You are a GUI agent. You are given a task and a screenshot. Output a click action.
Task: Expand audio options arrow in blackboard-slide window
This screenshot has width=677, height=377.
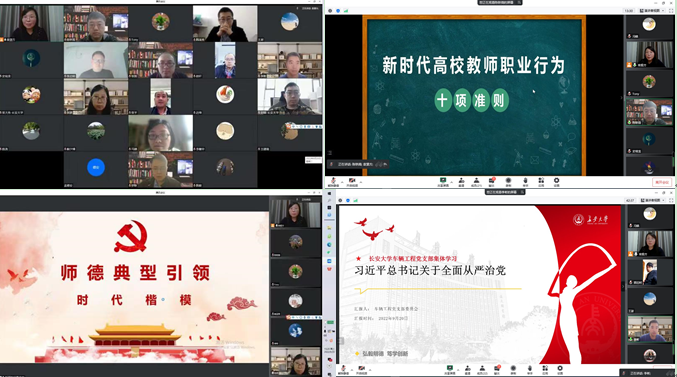pyautogui.click(x=342, y=182)
